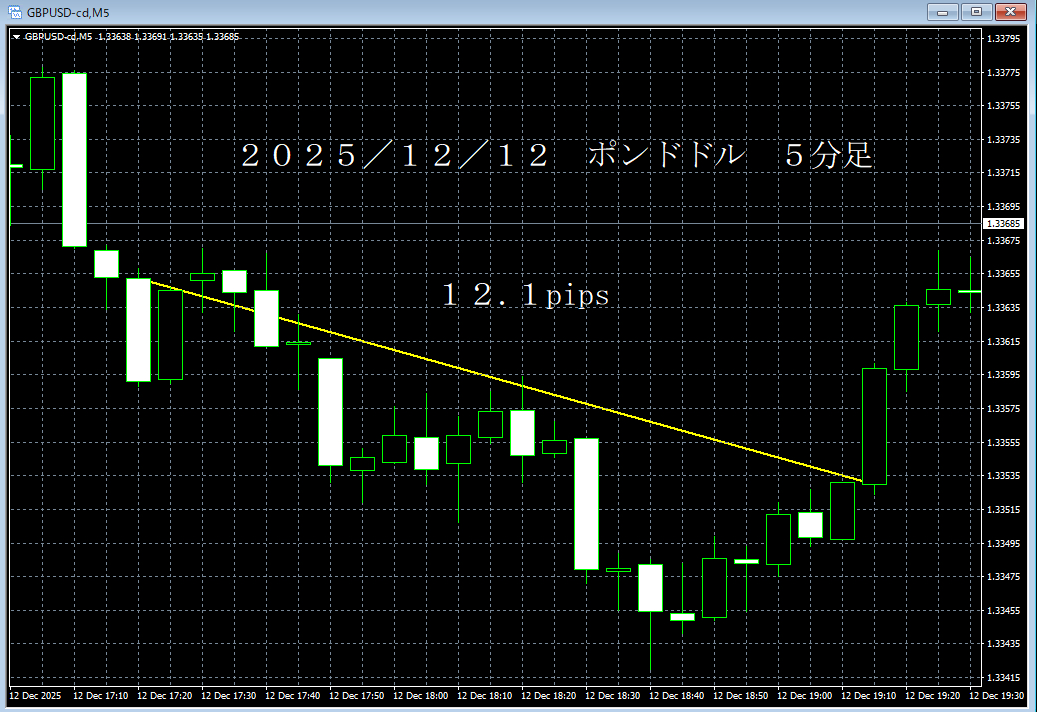Minimize the GBPUSD-cd,M5 chart window
The image size is (1037, 712).
tap(942, 12)
